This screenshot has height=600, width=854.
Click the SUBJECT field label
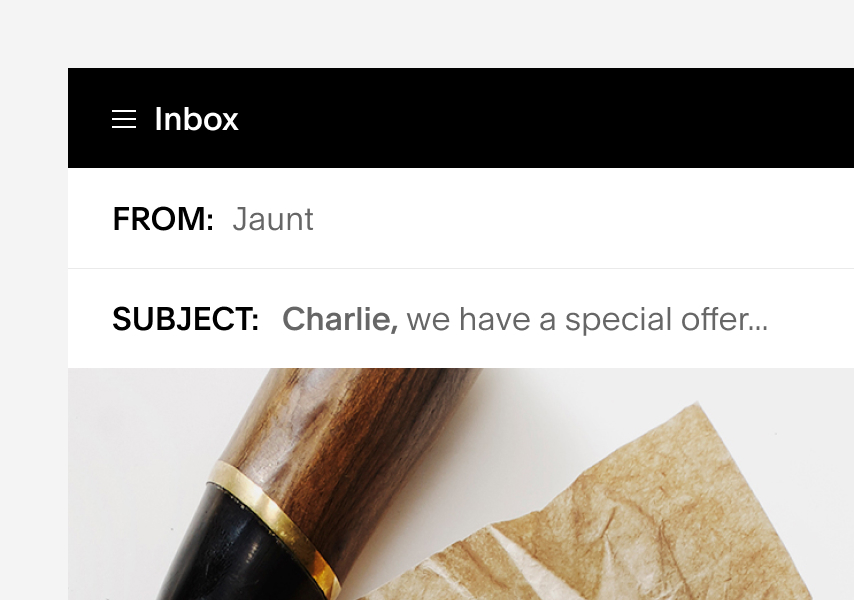click(x=185, y=318)
